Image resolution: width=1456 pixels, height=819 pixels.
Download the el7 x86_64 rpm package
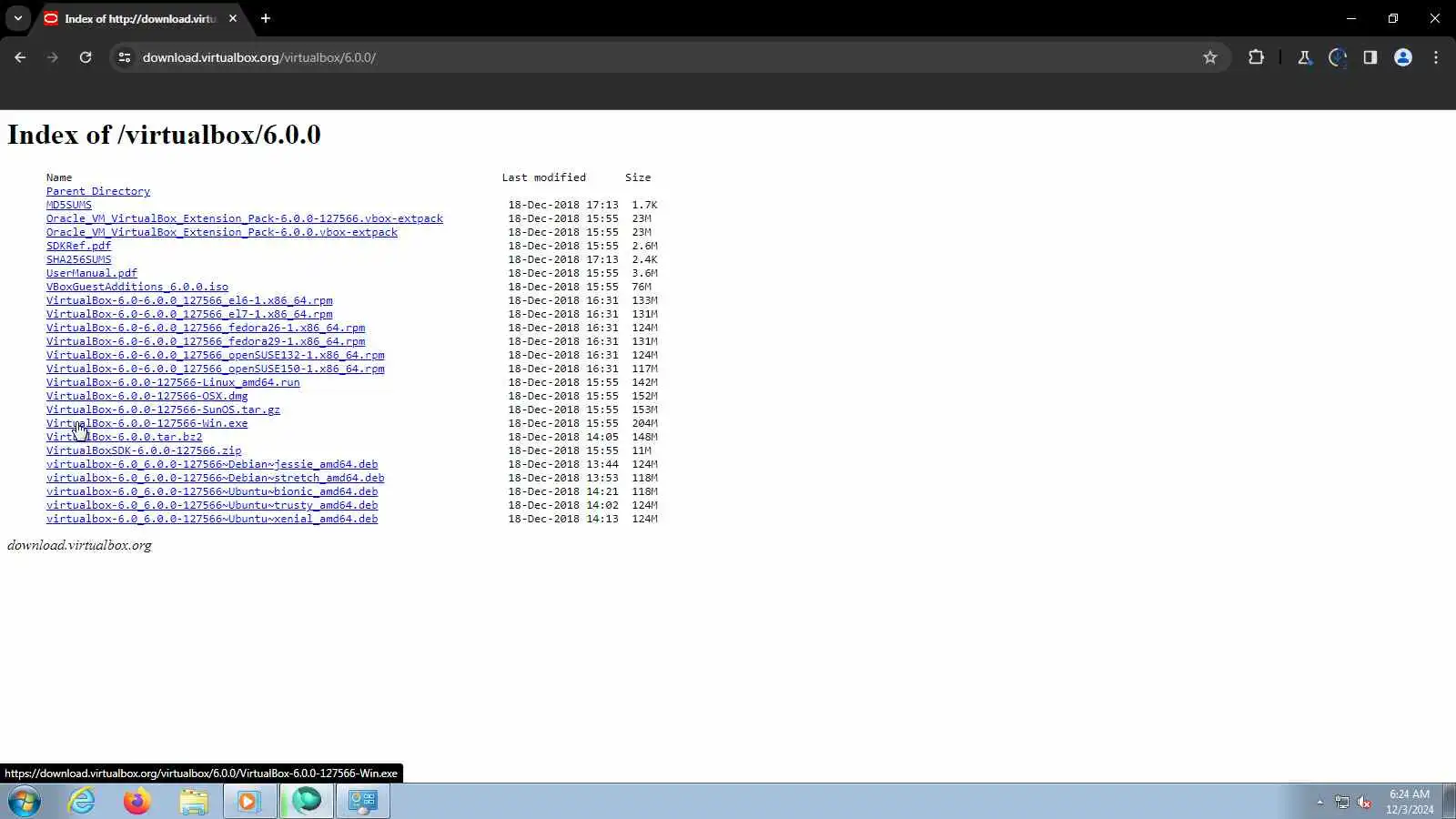(x=189, y=314)
